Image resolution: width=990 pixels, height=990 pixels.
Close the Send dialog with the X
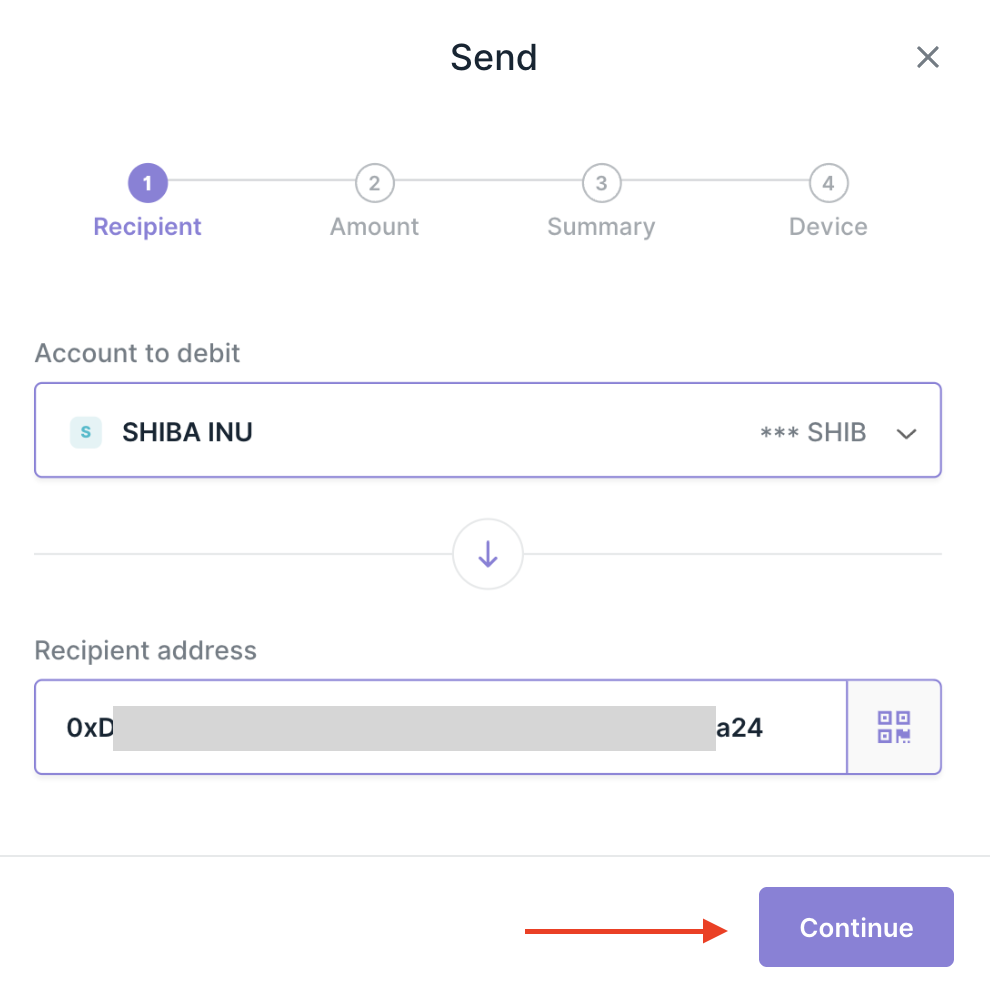pos(928,57)
